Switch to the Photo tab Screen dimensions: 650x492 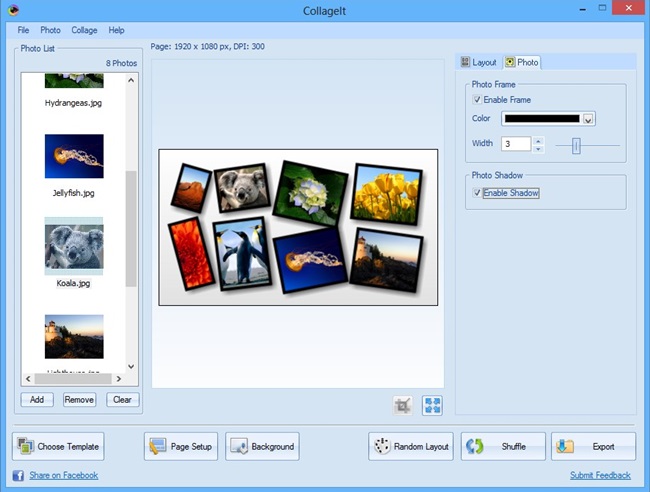[x=522, y=62]
